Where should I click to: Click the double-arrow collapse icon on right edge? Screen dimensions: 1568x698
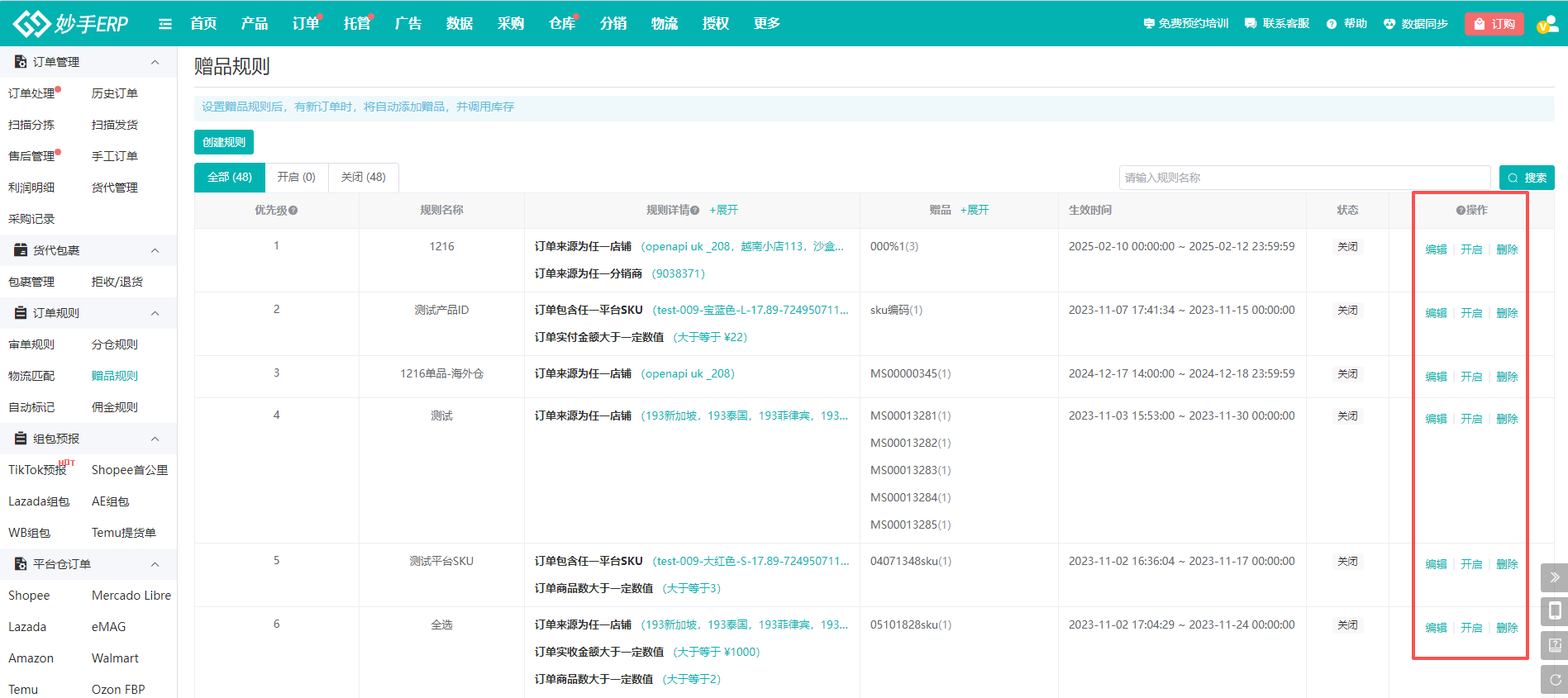pyautogui.click(x=1554, y=577)
